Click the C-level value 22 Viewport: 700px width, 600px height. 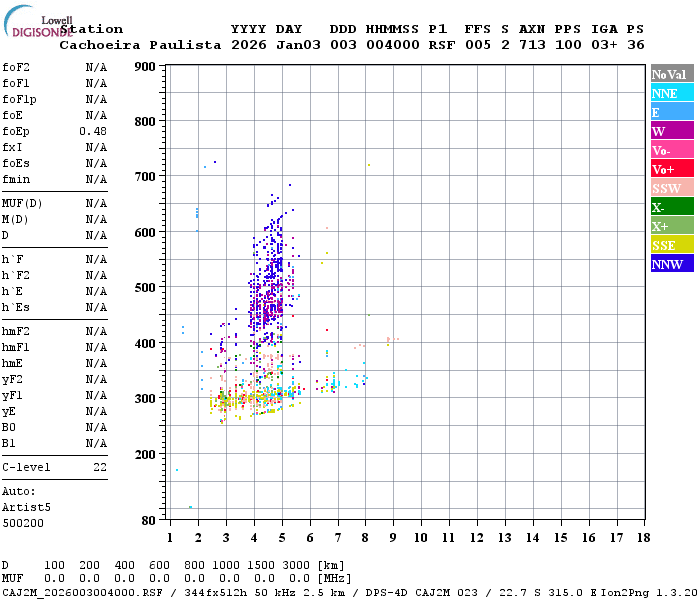[100, 467]
